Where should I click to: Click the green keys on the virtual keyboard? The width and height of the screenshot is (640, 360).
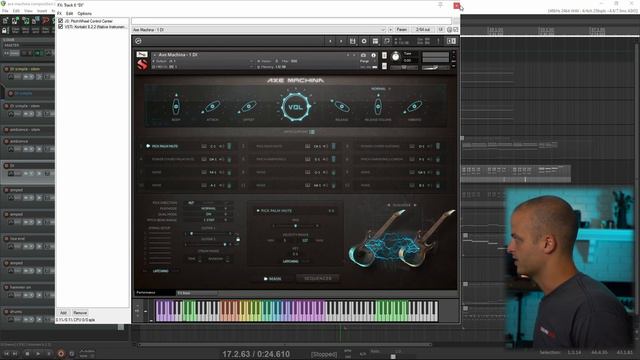coord(392,311)
